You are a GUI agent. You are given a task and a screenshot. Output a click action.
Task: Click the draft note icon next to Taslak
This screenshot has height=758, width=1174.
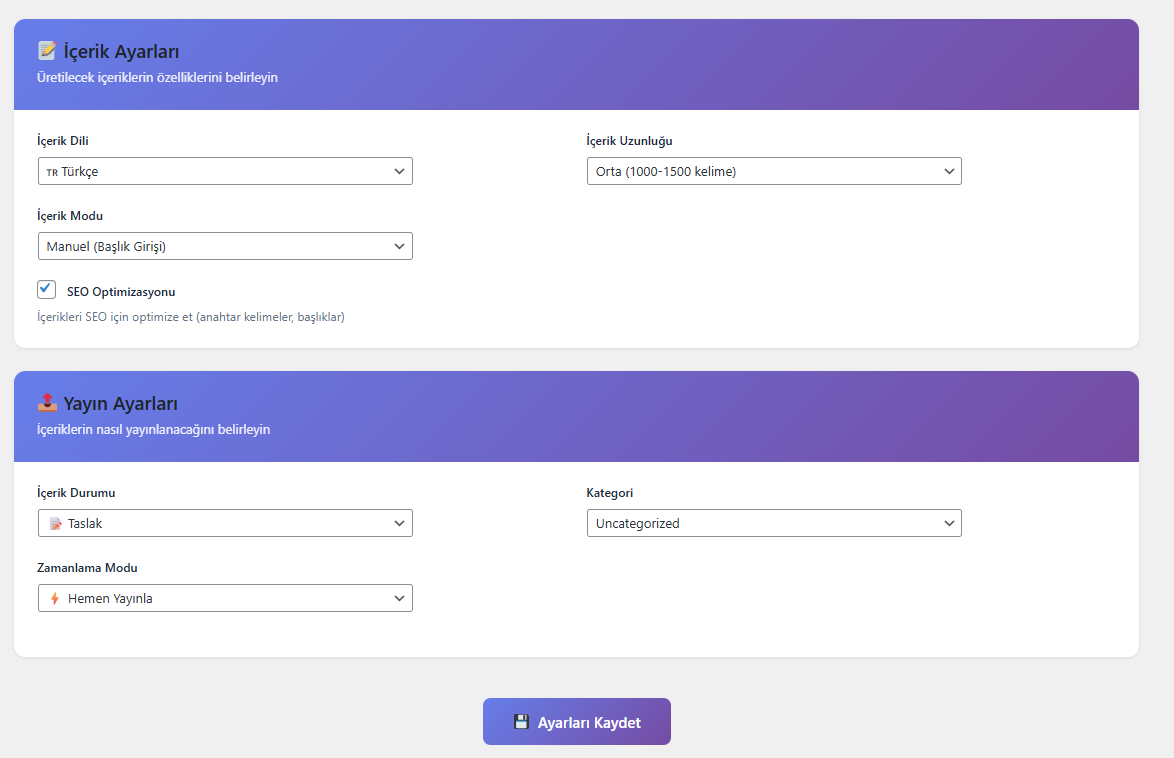pos(56,523)
